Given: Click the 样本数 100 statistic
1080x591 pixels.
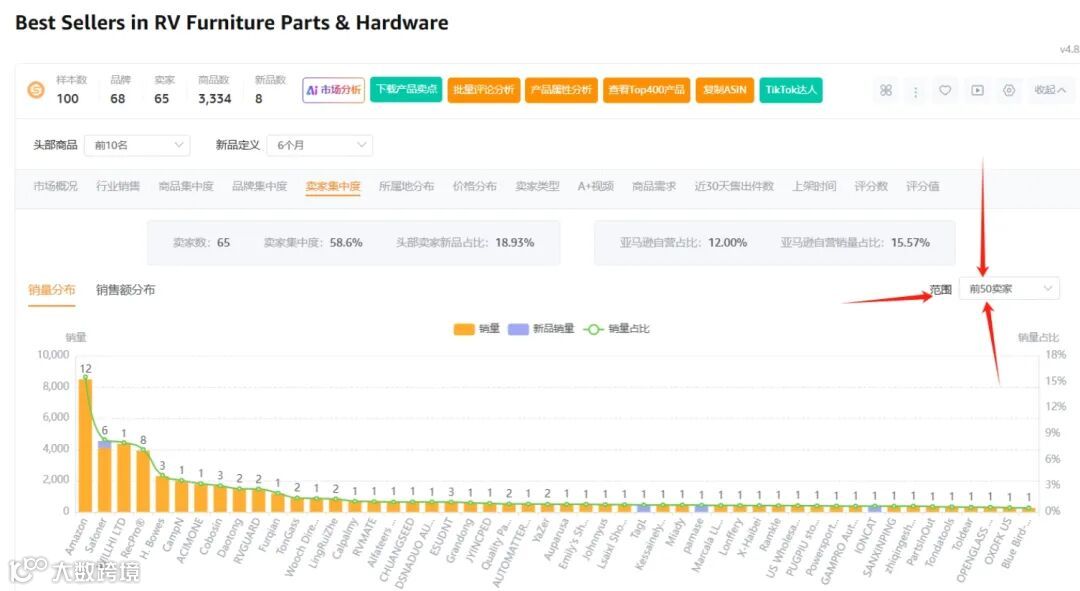Looking at the screenshot, I should click(71, 90).
